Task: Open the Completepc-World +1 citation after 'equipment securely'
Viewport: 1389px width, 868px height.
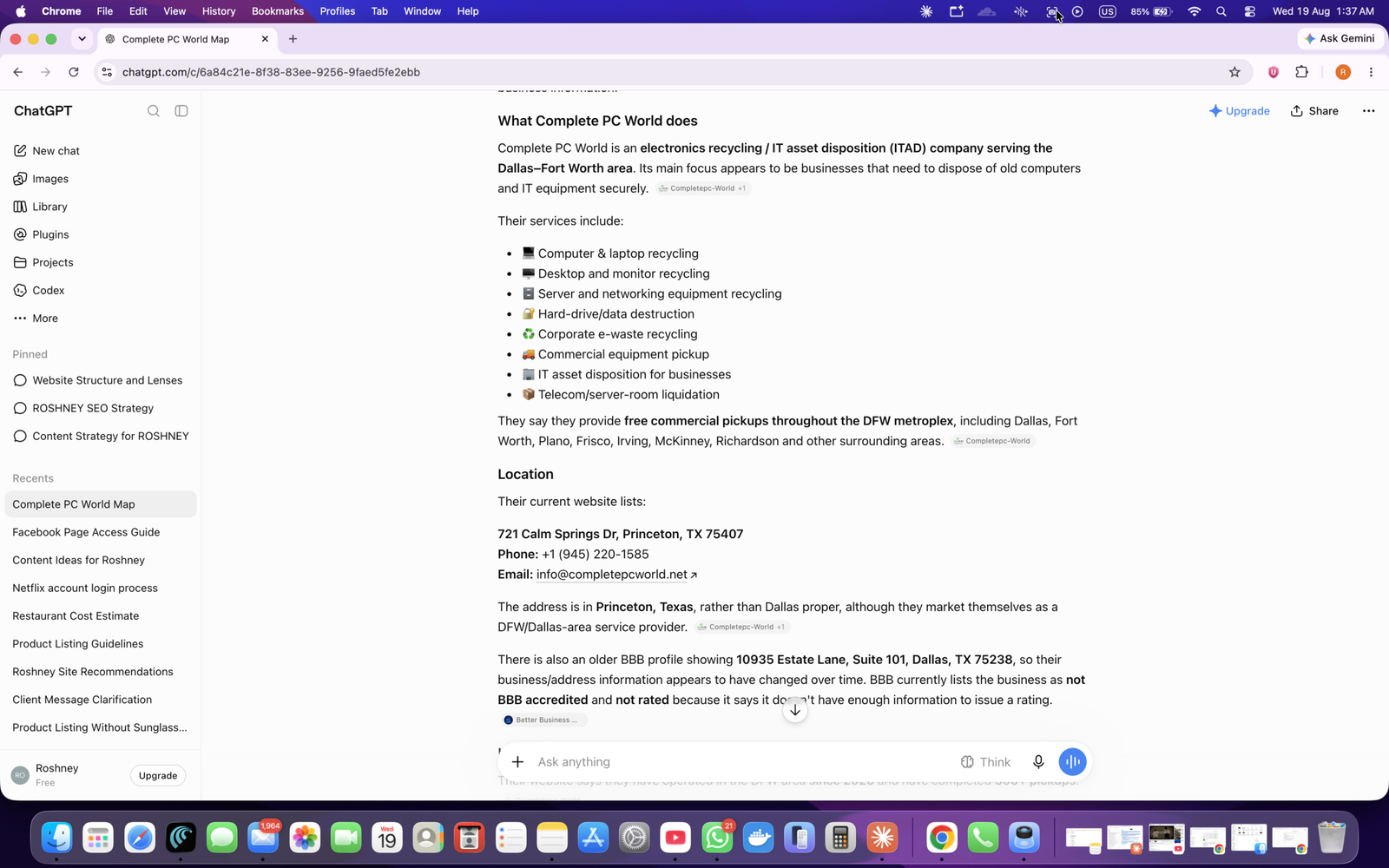Action: point(702,188)
